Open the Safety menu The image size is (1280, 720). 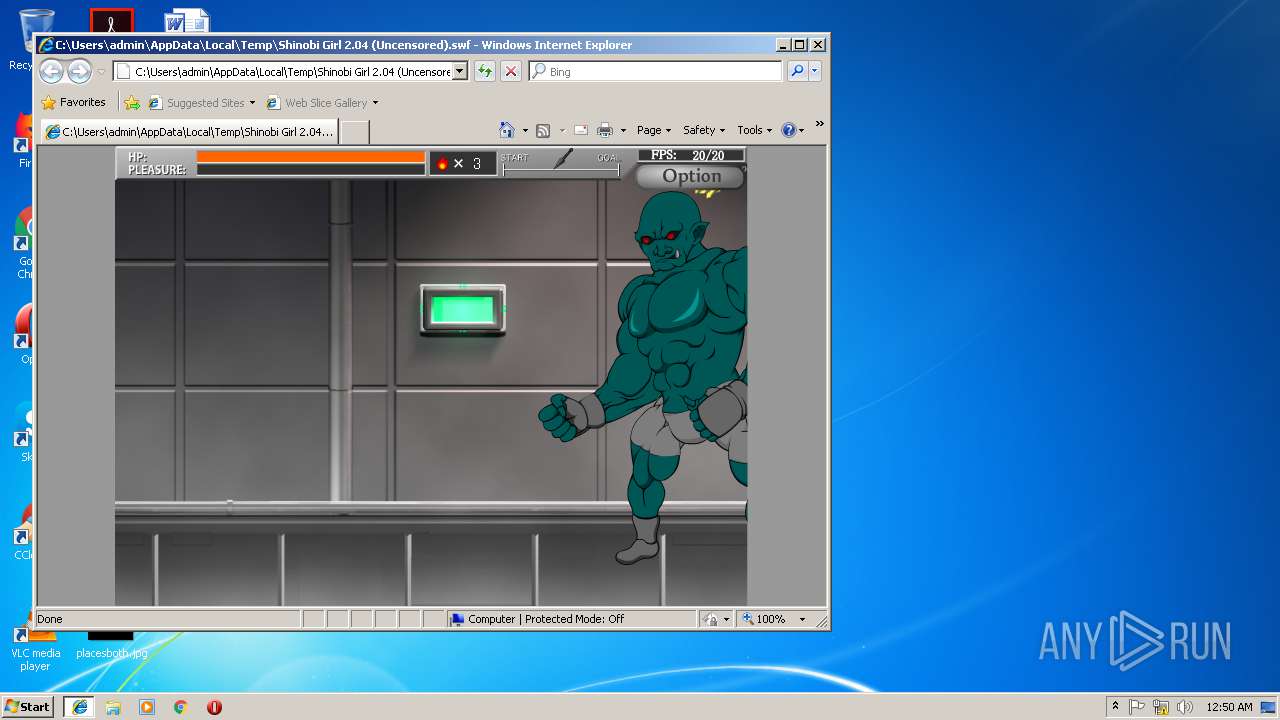(704, 130)
